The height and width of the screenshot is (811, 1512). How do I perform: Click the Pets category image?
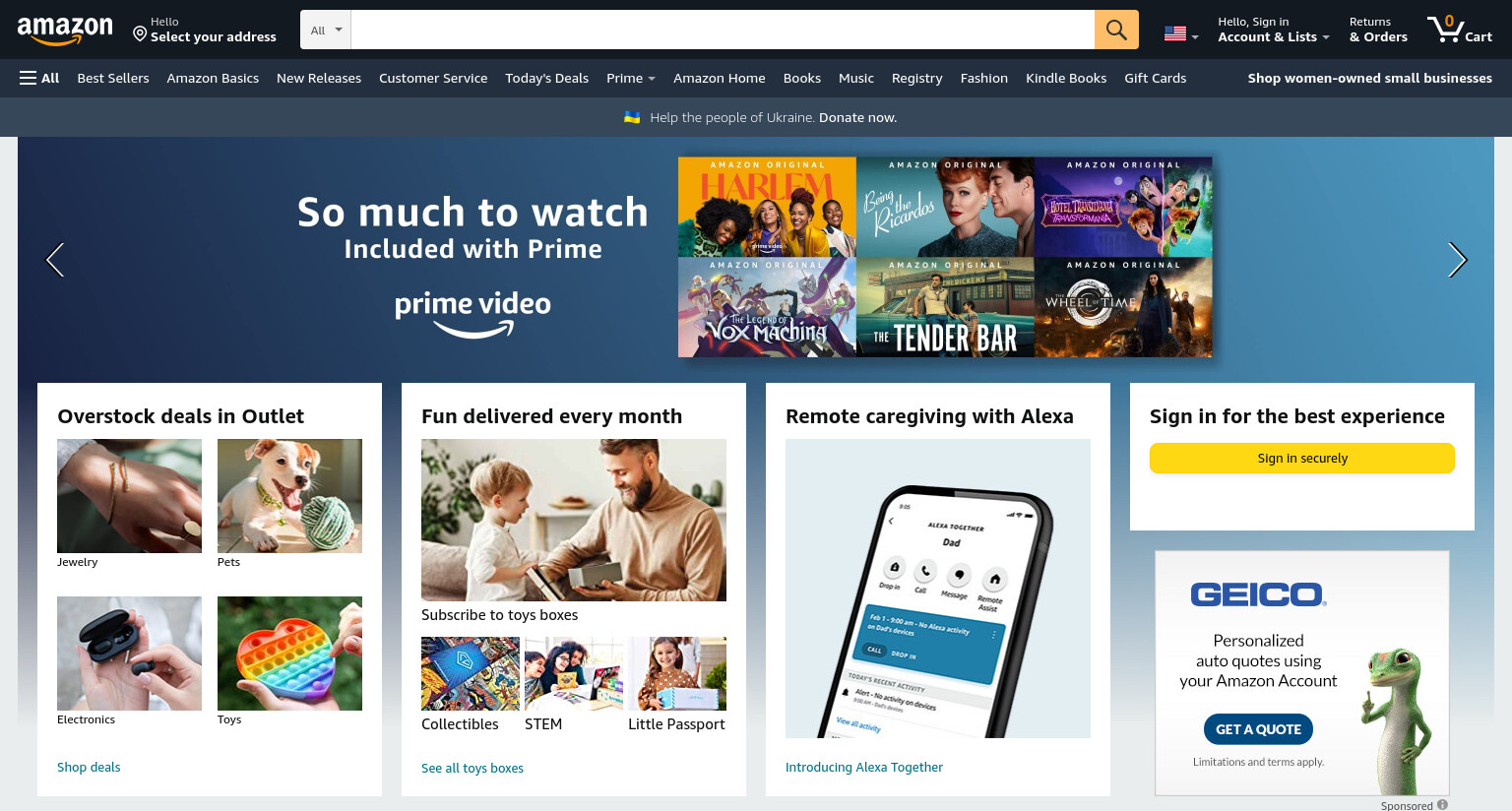click(x=289, y=496)
